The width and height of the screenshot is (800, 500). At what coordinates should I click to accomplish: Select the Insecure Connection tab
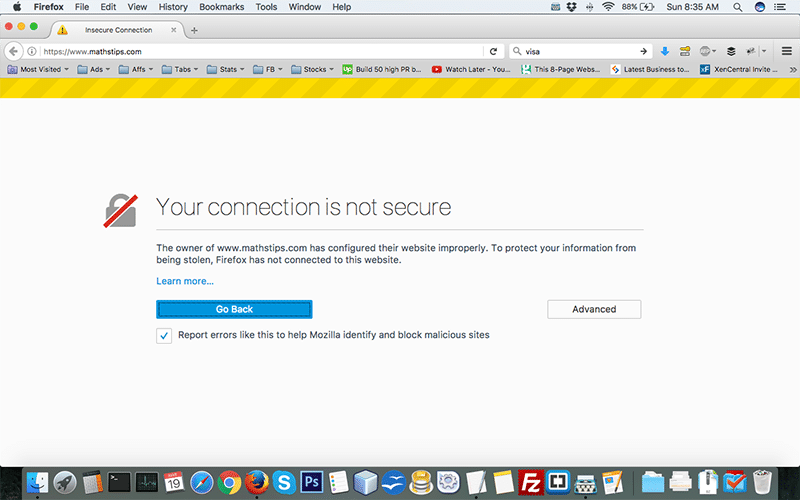point(117,30)
